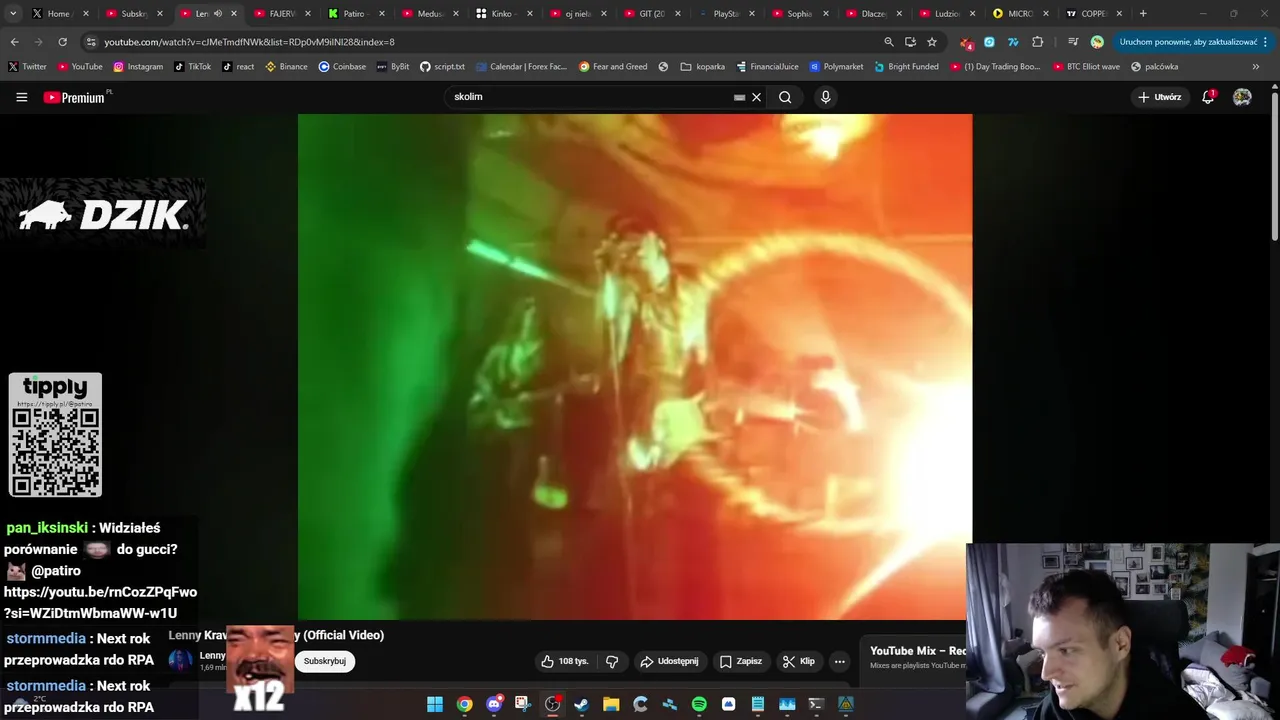Open OBS Studio from the taskbar

coord(552,704)
